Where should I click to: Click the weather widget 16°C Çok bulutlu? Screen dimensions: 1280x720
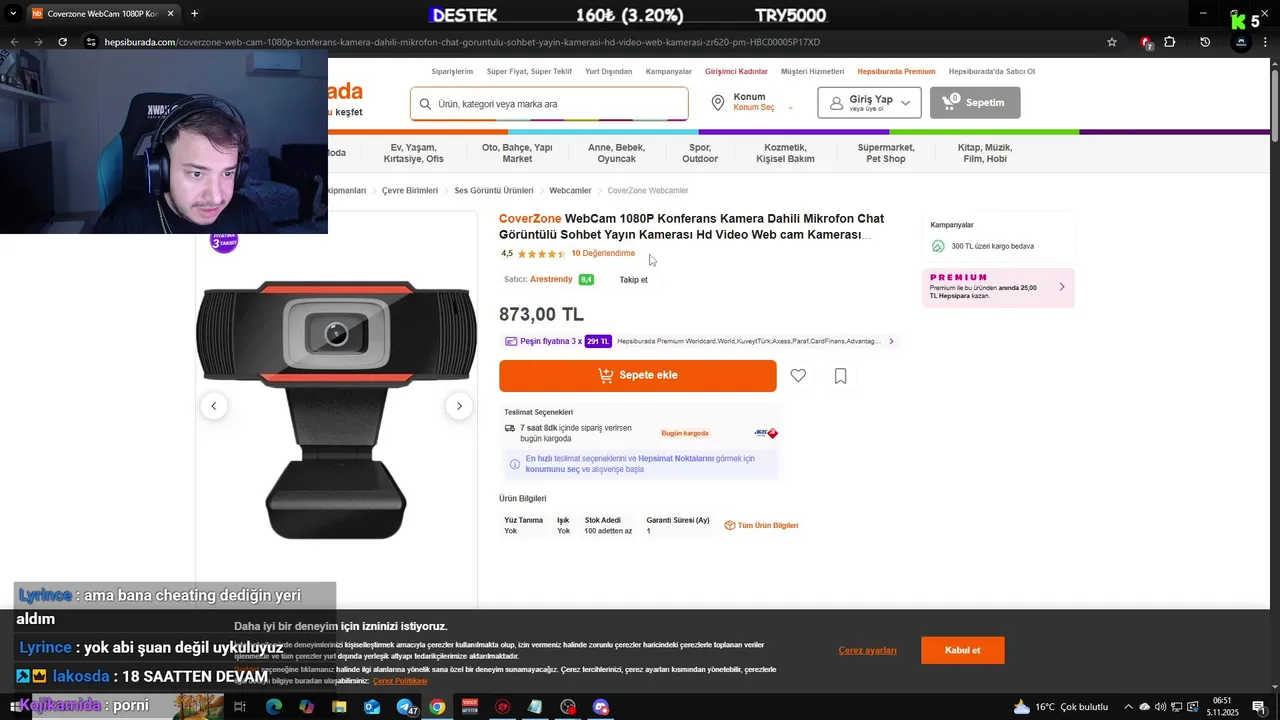pyautogui.click(x=1061, y=707)
